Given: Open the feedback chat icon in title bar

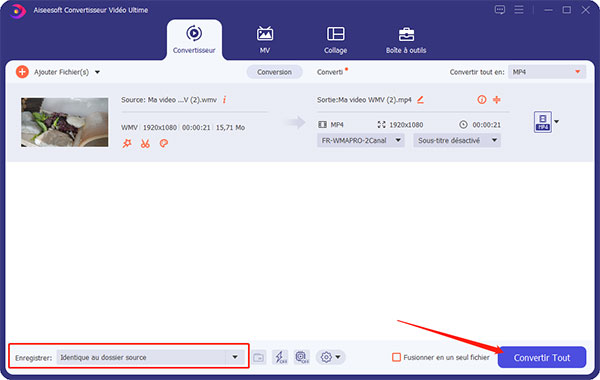Looking at the screenshot, I should 500,10.
